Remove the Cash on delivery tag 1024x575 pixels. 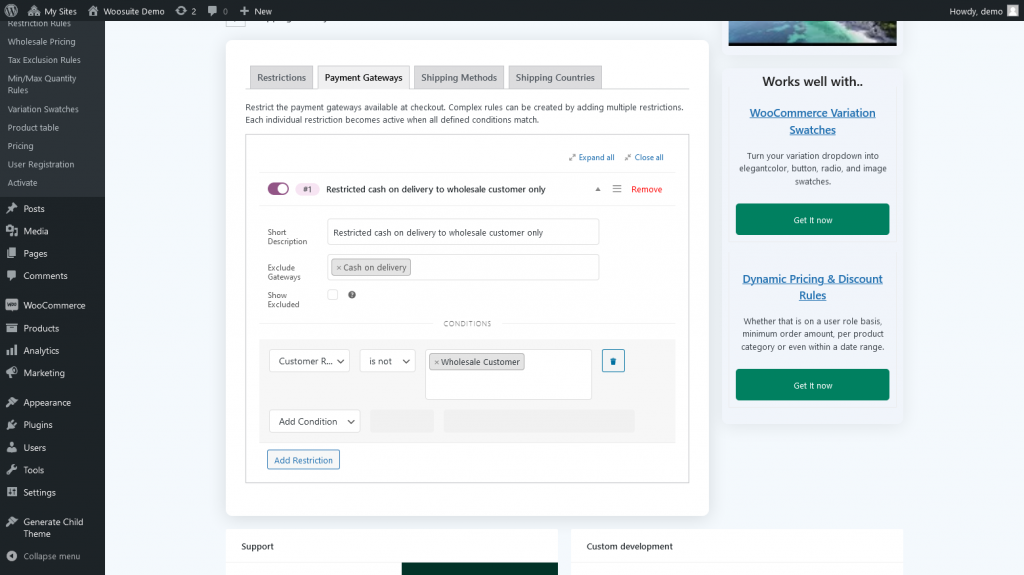(338, 268)
